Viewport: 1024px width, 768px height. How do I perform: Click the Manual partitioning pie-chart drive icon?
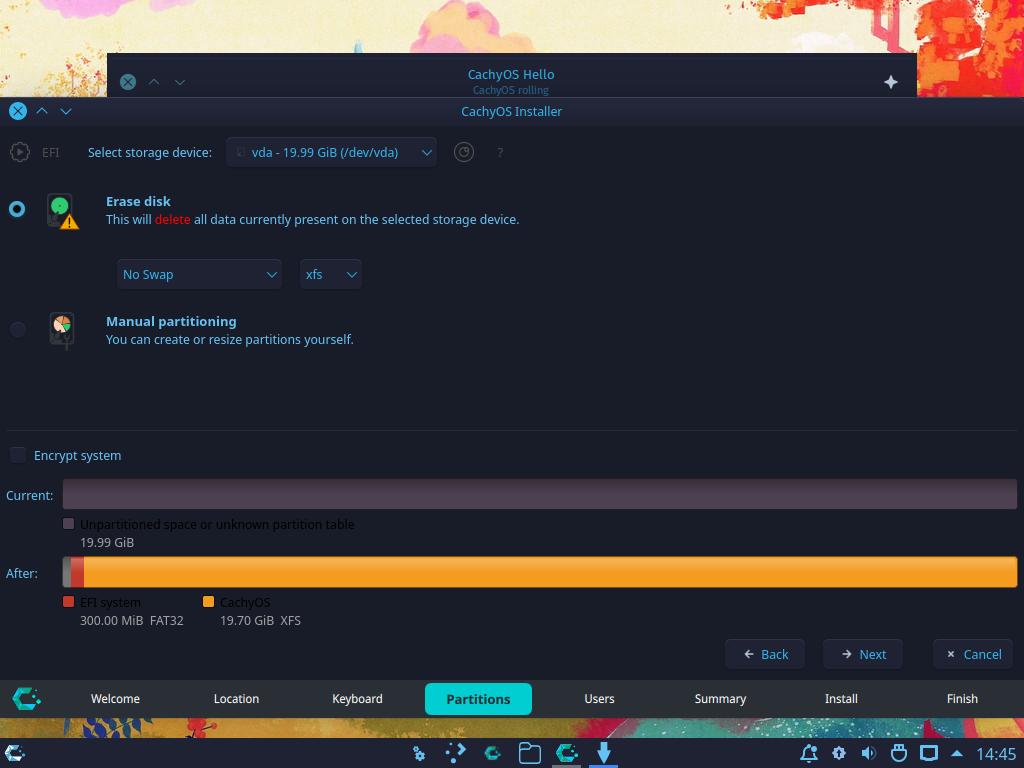pyautogui.click(x=61, y=330)
